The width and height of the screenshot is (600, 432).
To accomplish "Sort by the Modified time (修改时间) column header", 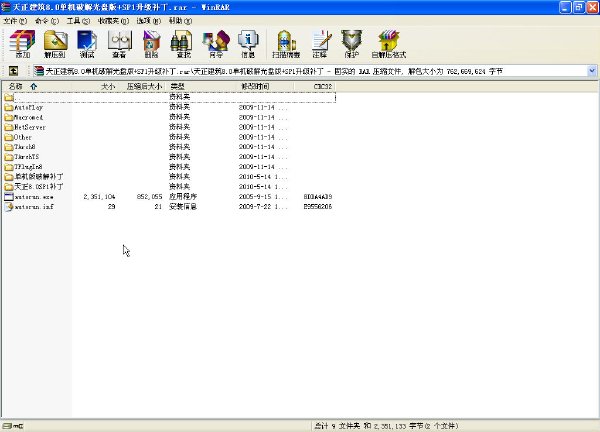I will [x=266, y=86].
